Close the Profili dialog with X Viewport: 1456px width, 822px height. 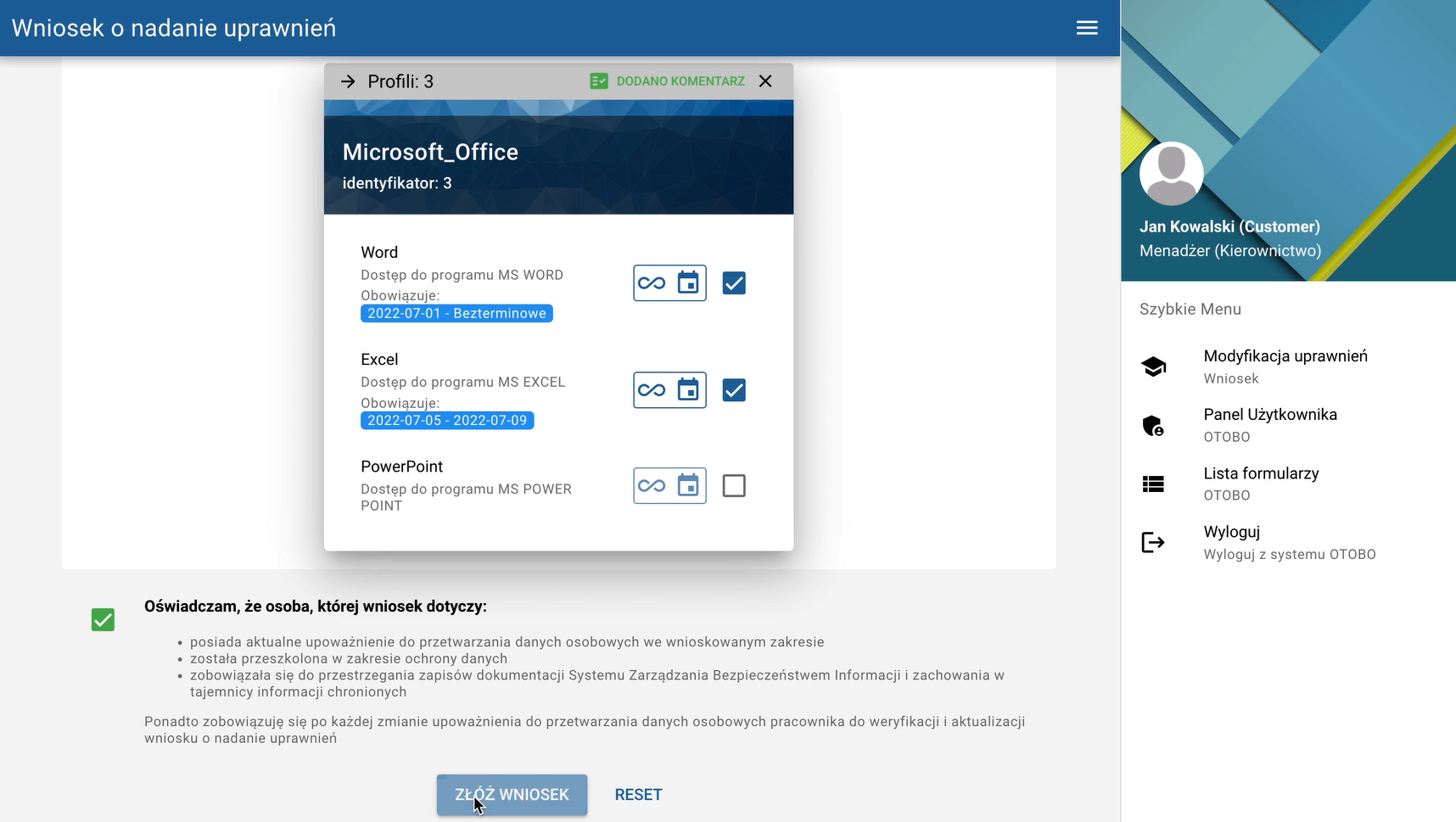coord(765,81)
